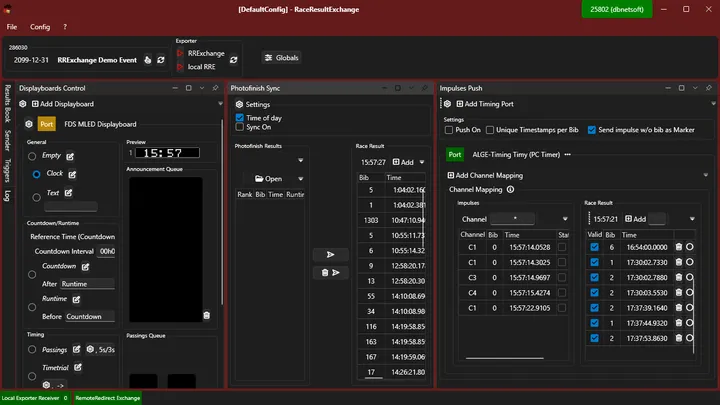
Task: Select the Passings radio option
Action: [32, 349]
